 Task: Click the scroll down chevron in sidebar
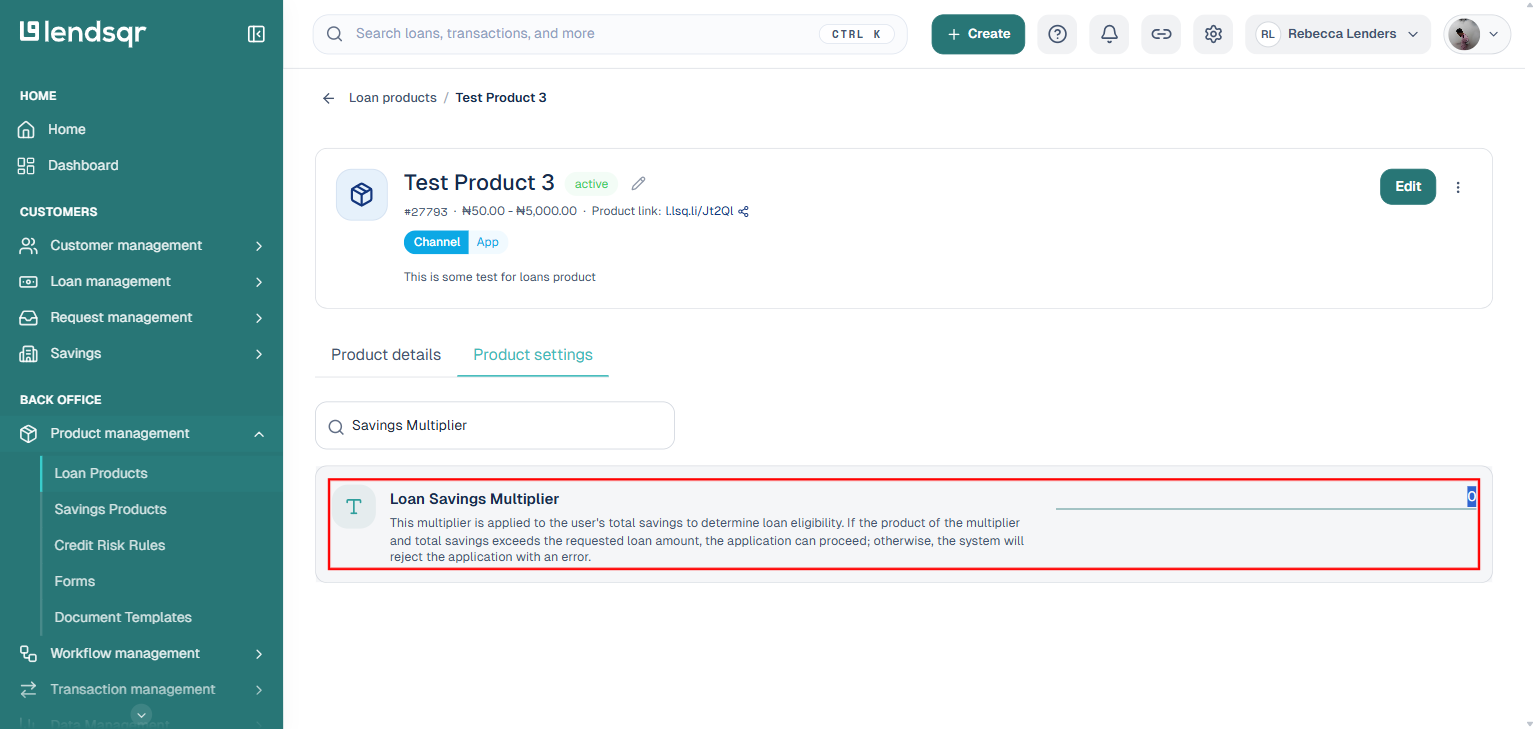coord(142,714)
